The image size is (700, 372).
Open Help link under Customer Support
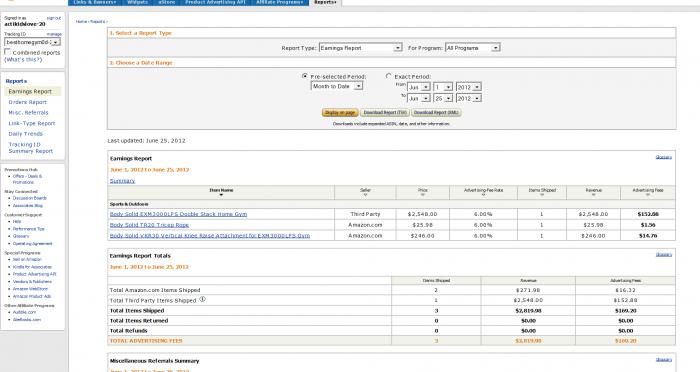point(17,222)
